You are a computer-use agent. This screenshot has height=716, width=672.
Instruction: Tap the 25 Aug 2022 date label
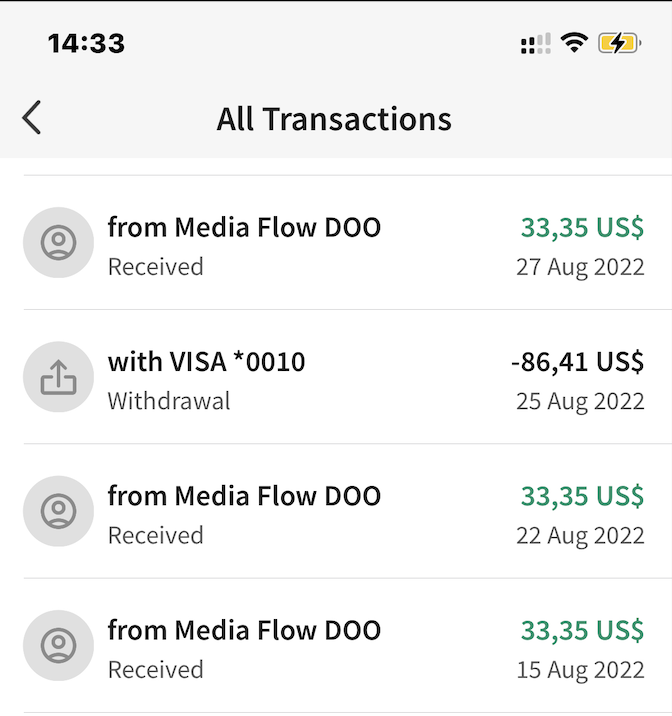[580, 402]
